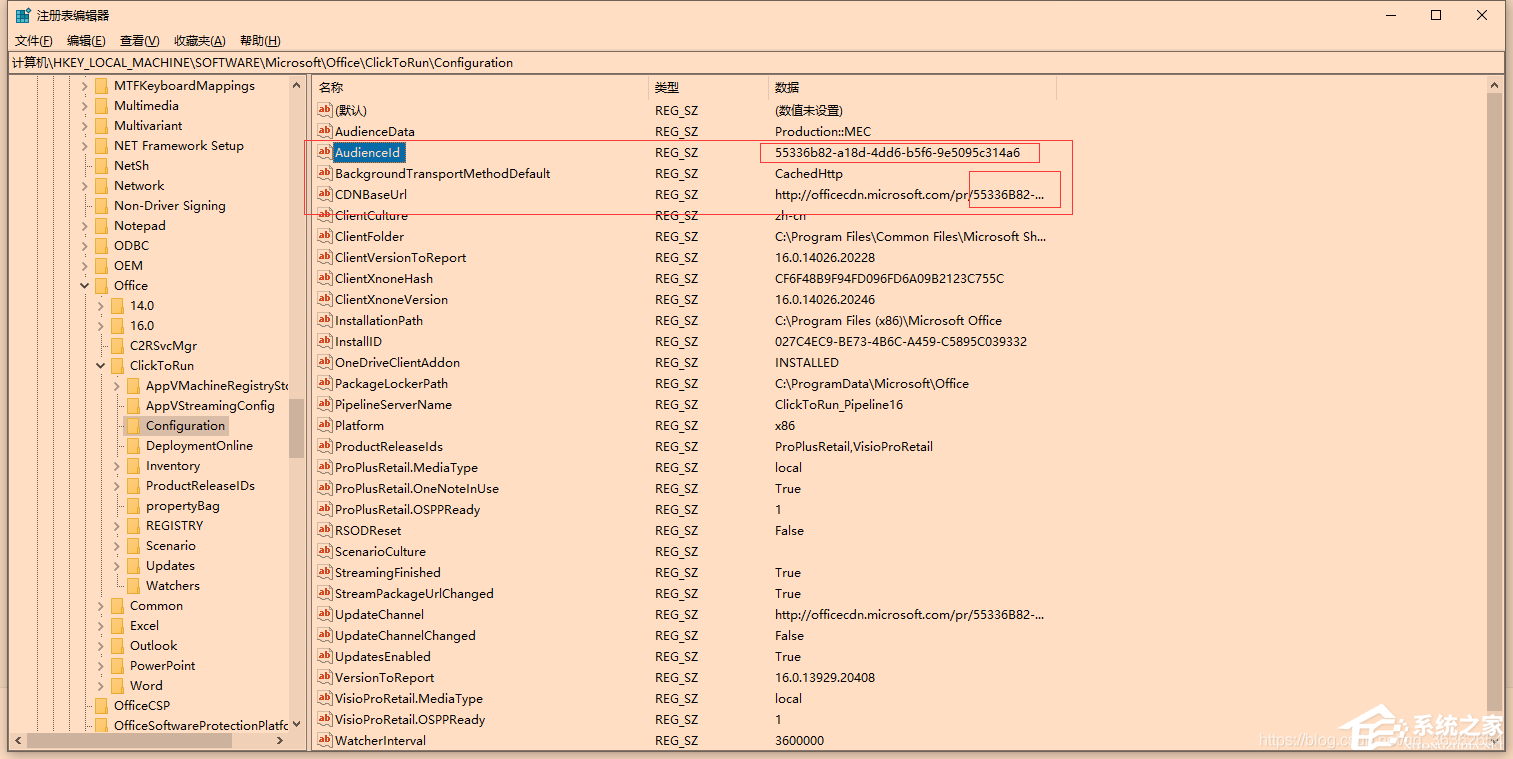1513x759 pixels.
Task: Expand the Updates subkey
Action: coord(117,566)
